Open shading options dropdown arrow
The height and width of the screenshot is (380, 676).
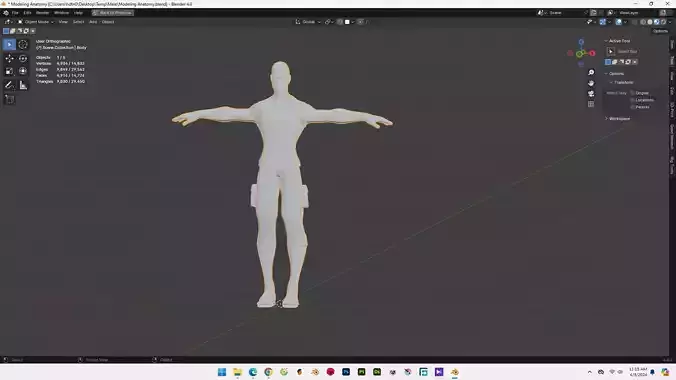coord(670,22)
